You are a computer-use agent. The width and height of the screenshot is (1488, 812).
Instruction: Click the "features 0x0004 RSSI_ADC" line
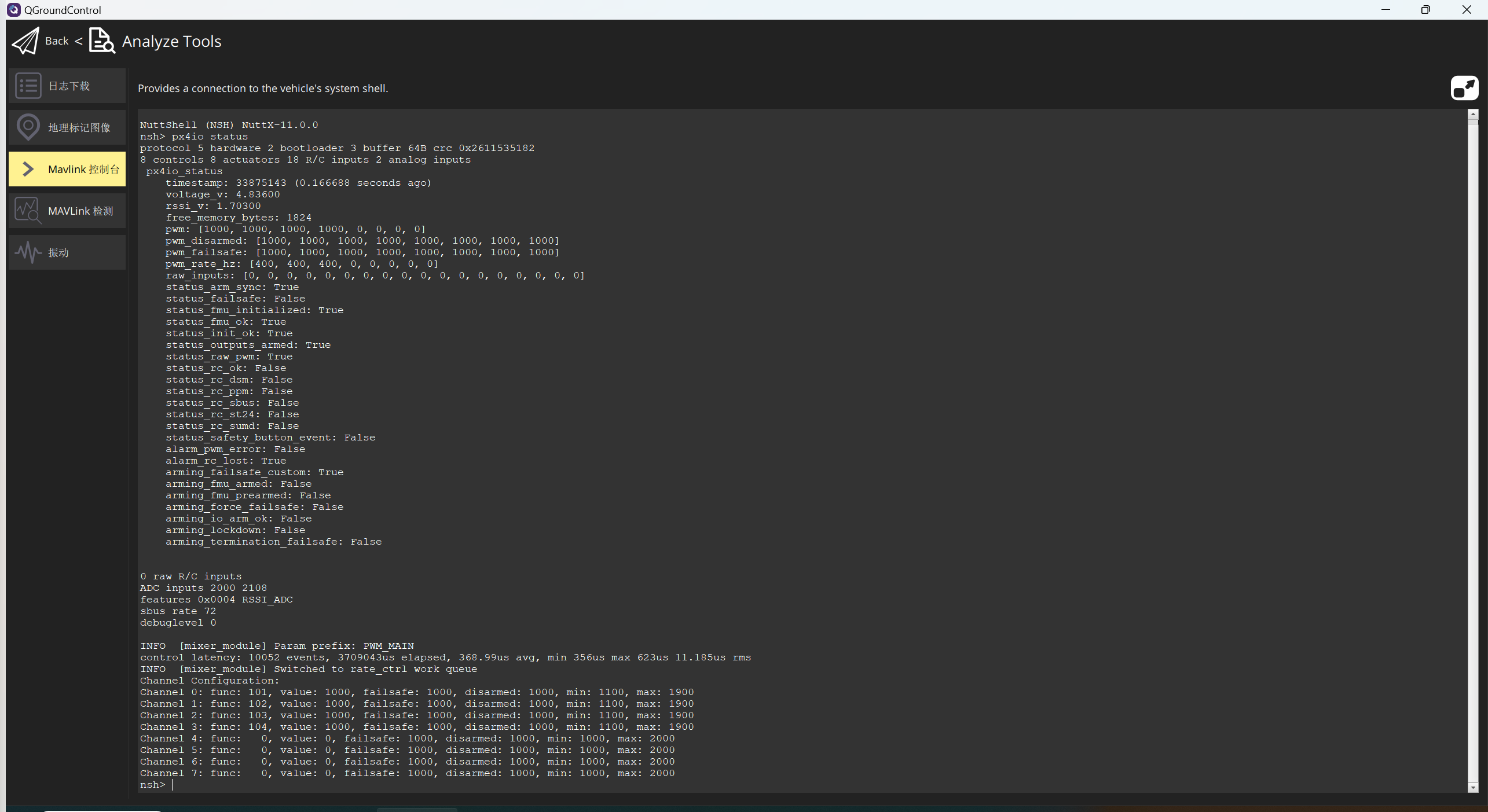tap(217, 600)
